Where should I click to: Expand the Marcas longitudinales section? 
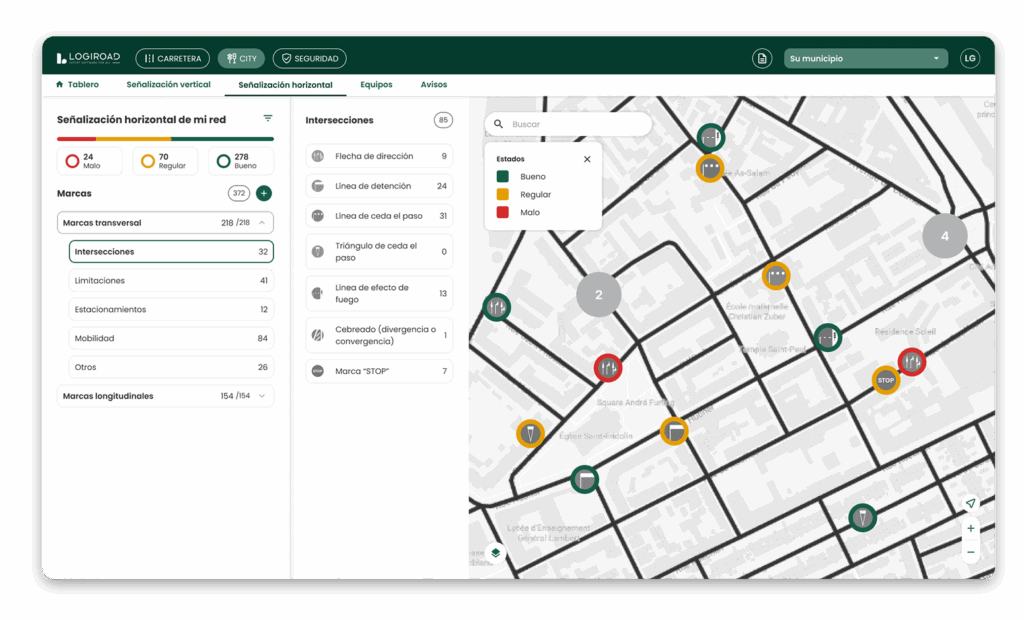pyautogui.click(x=262, y=396)
